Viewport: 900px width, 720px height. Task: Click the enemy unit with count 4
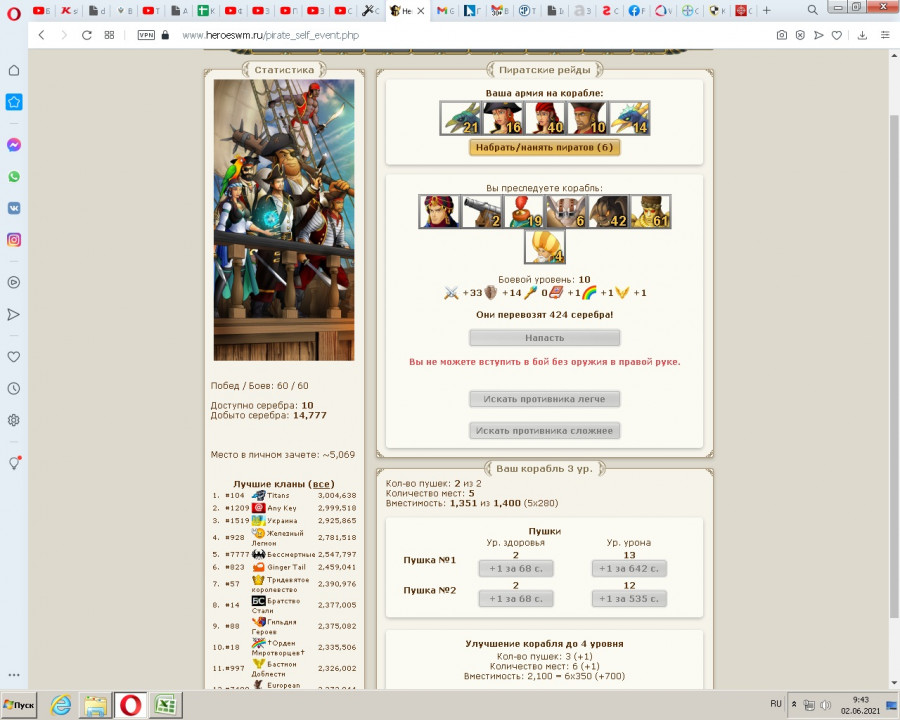point(545,247)
